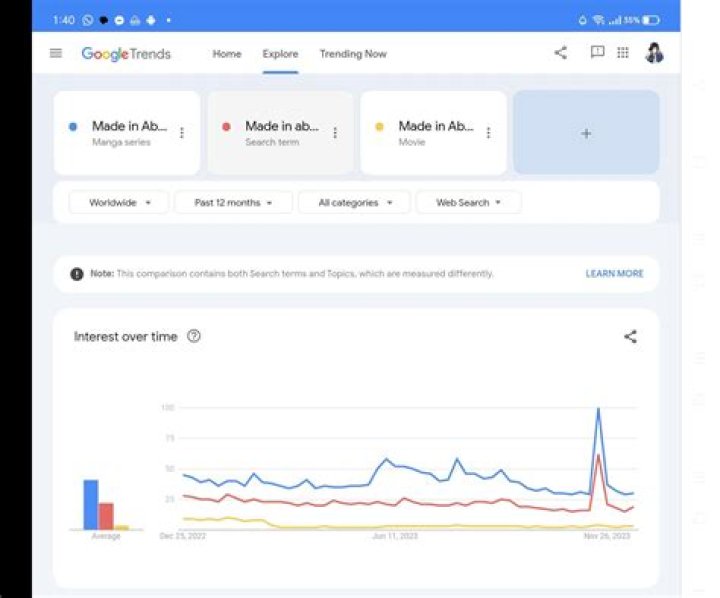Image resolution: width=720 pixels, height=598 pixels.
Task: Add a comparison term with plus card
Action: (x=586, y=133)
